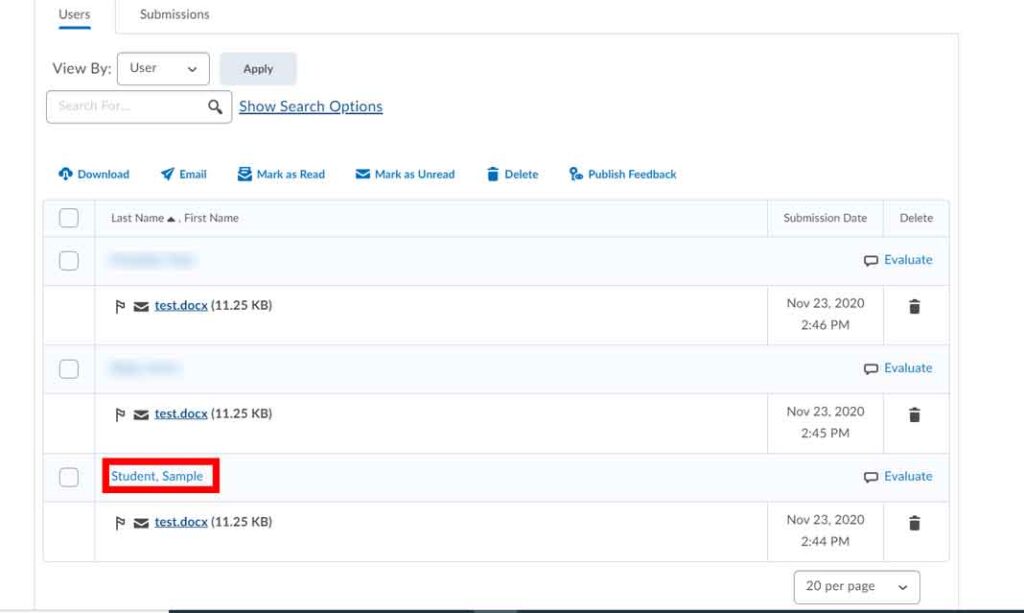This screenshot has width=1024, height=613.
Task: Select the first user row checkbox
Action: [x=69, y=261]
